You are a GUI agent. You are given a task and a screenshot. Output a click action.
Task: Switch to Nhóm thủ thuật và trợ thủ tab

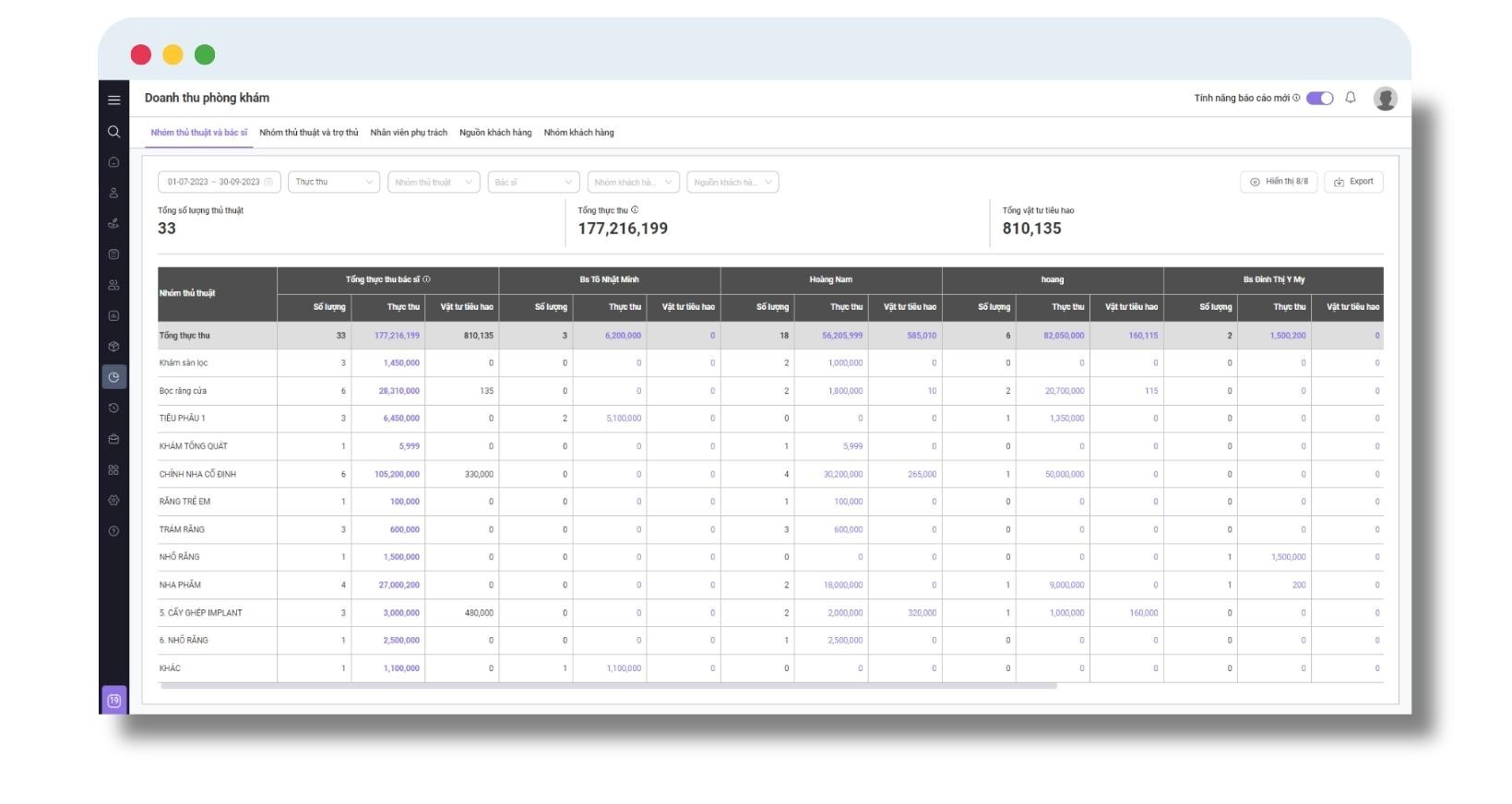click(x=309, y=133)
